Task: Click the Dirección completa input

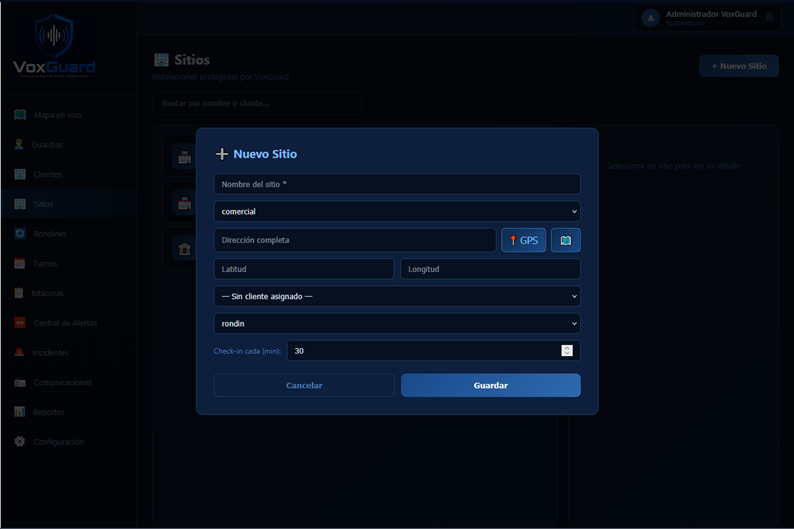Action: click(x=355, y=240)
